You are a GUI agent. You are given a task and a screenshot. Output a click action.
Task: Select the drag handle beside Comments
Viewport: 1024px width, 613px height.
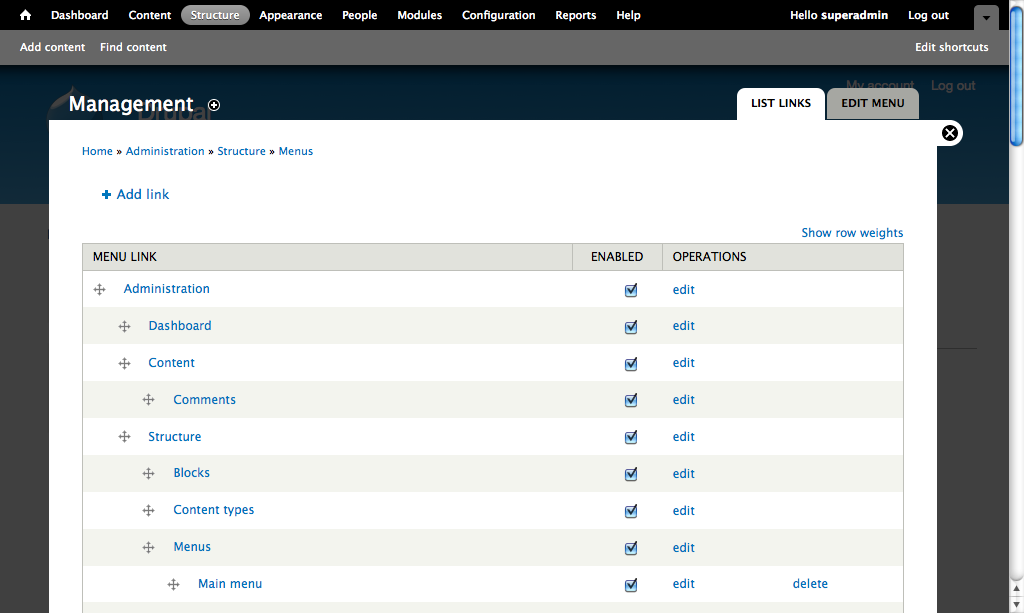click(149, 400)
